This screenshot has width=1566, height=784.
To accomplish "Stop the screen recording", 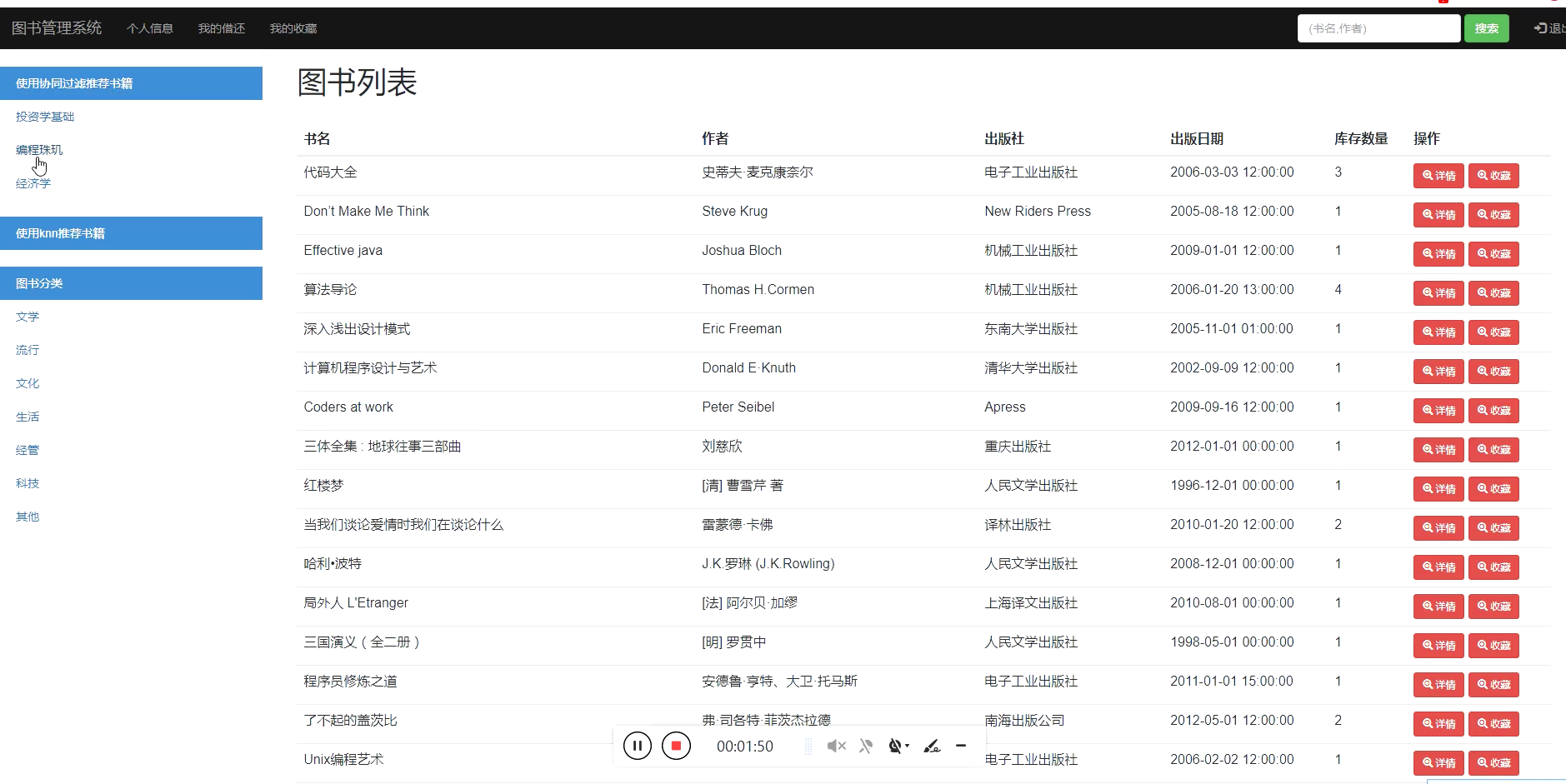I will (x=676, y=746).
